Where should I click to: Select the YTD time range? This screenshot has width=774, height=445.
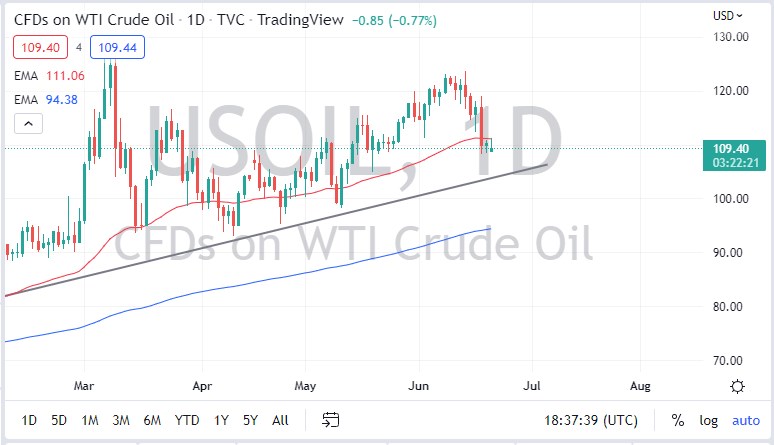tap(188, 421)
